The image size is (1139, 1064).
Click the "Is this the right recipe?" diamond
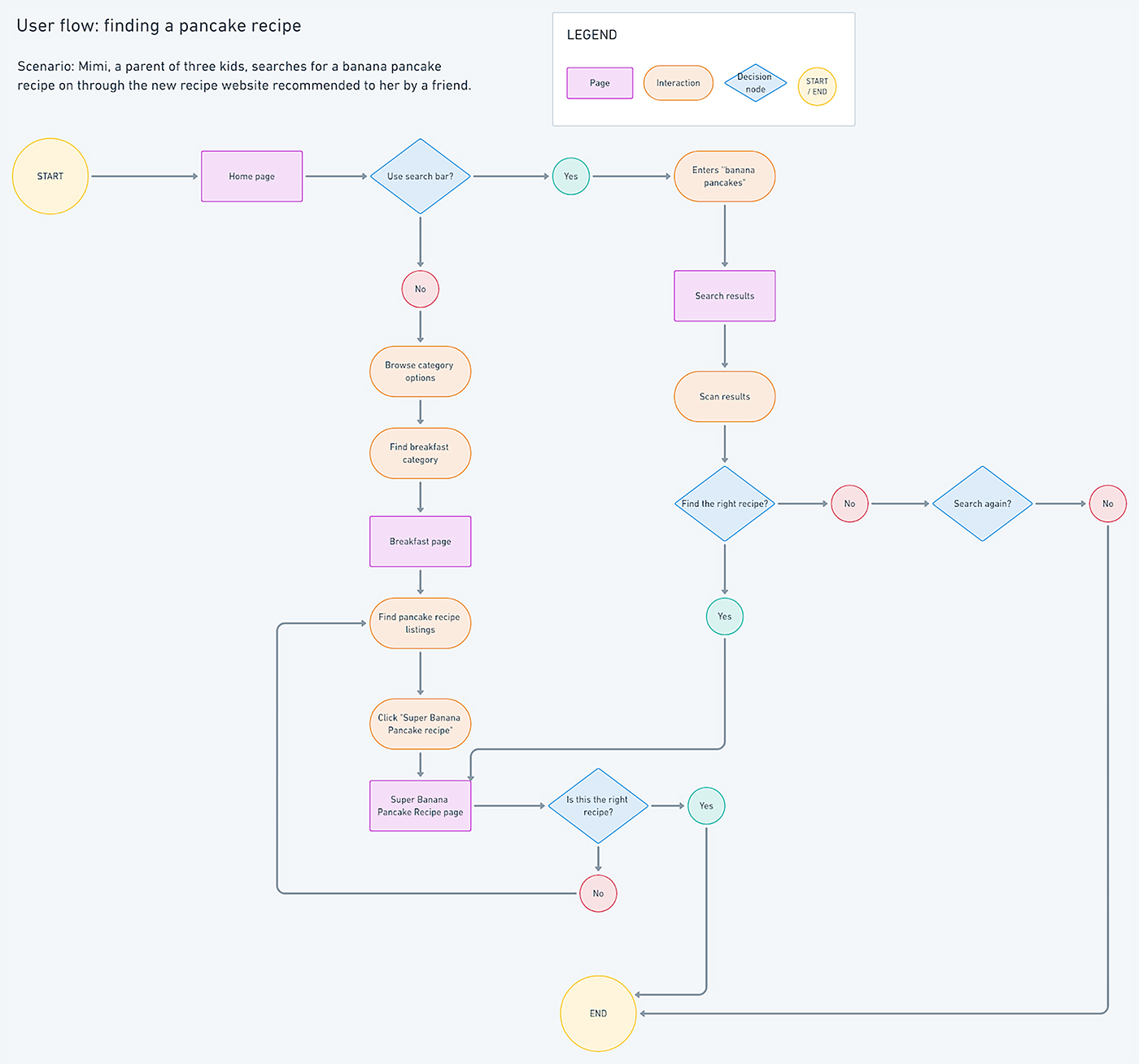[598, 806]
